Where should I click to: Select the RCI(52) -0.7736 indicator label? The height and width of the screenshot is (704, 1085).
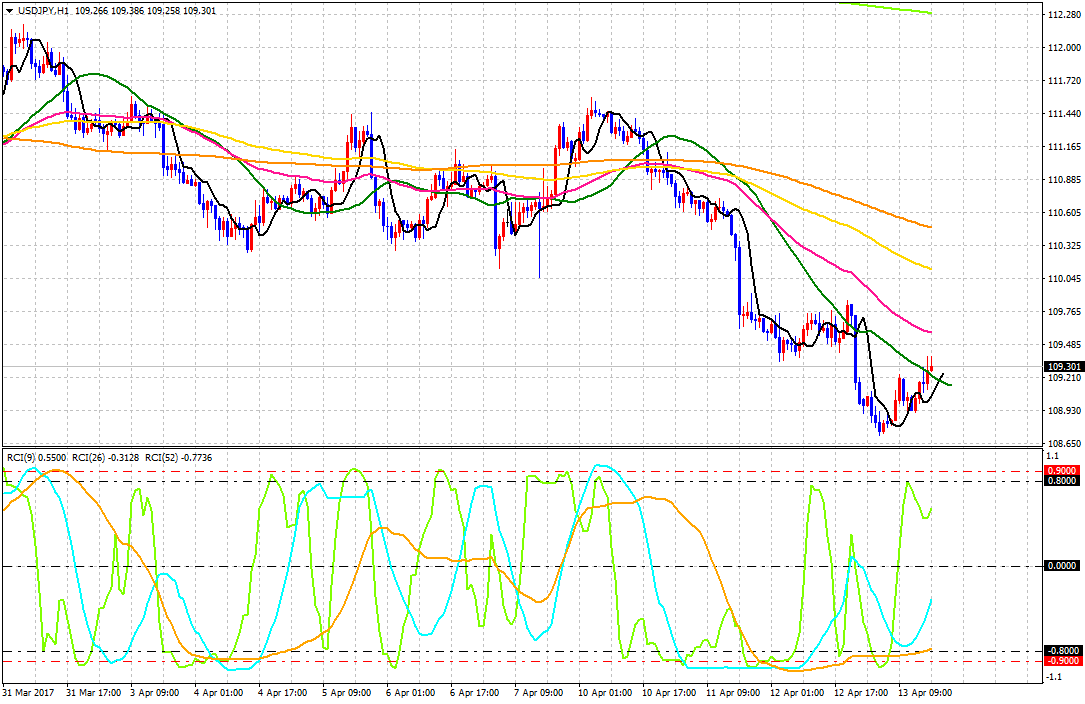click(x=179, y=458)
